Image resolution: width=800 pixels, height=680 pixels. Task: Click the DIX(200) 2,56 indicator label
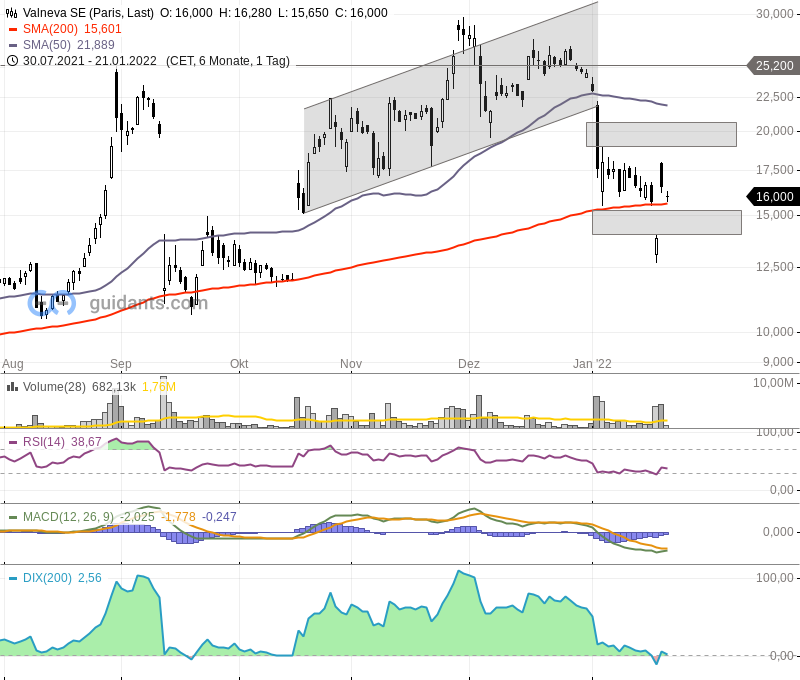62,578
